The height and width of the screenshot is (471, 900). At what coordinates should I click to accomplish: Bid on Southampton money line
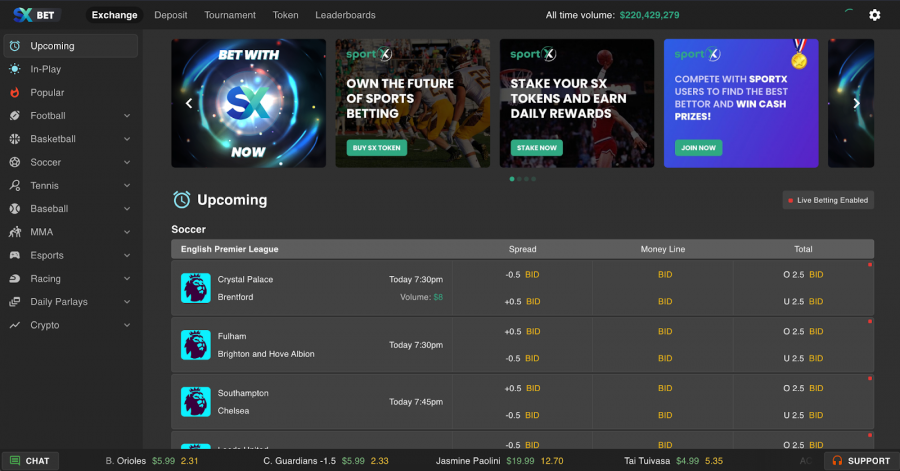[665, 388]
